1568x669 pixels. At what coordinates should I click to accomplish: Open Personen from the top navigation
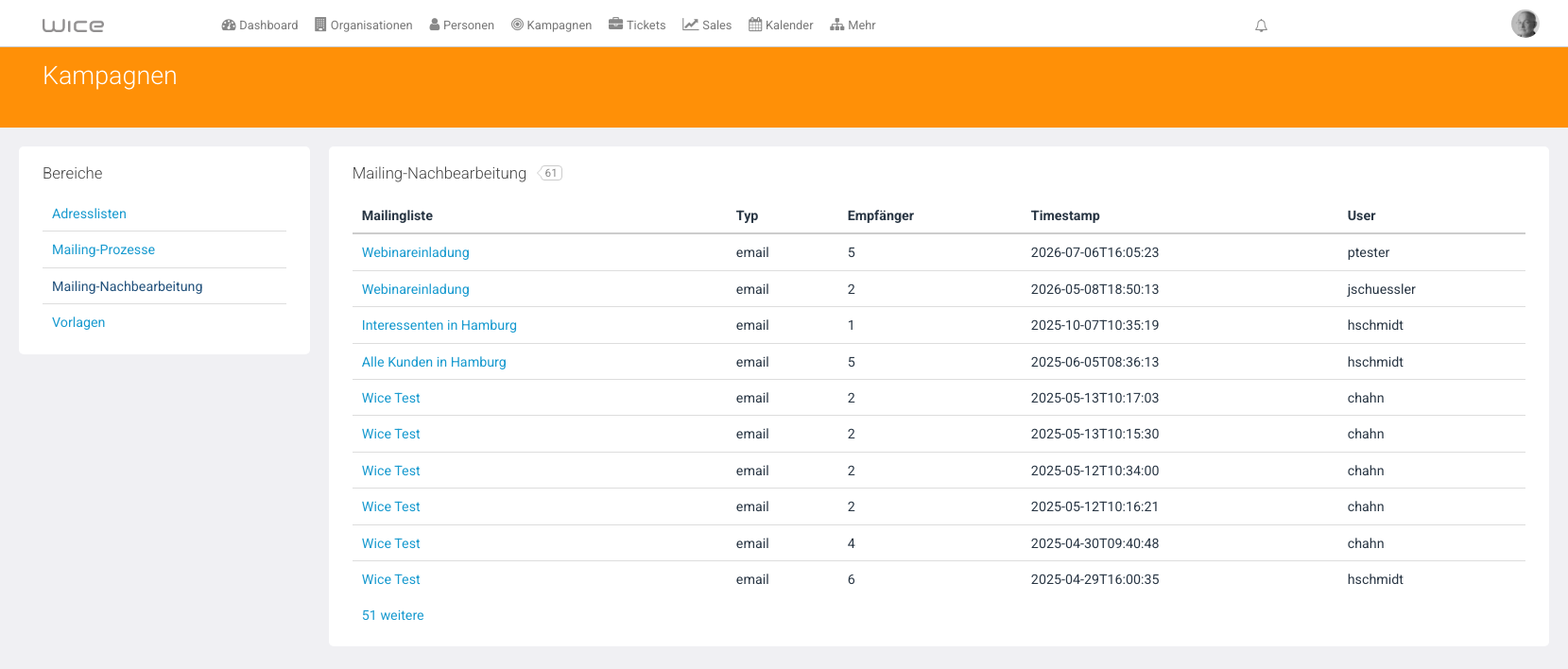click(x=462, y=26)
